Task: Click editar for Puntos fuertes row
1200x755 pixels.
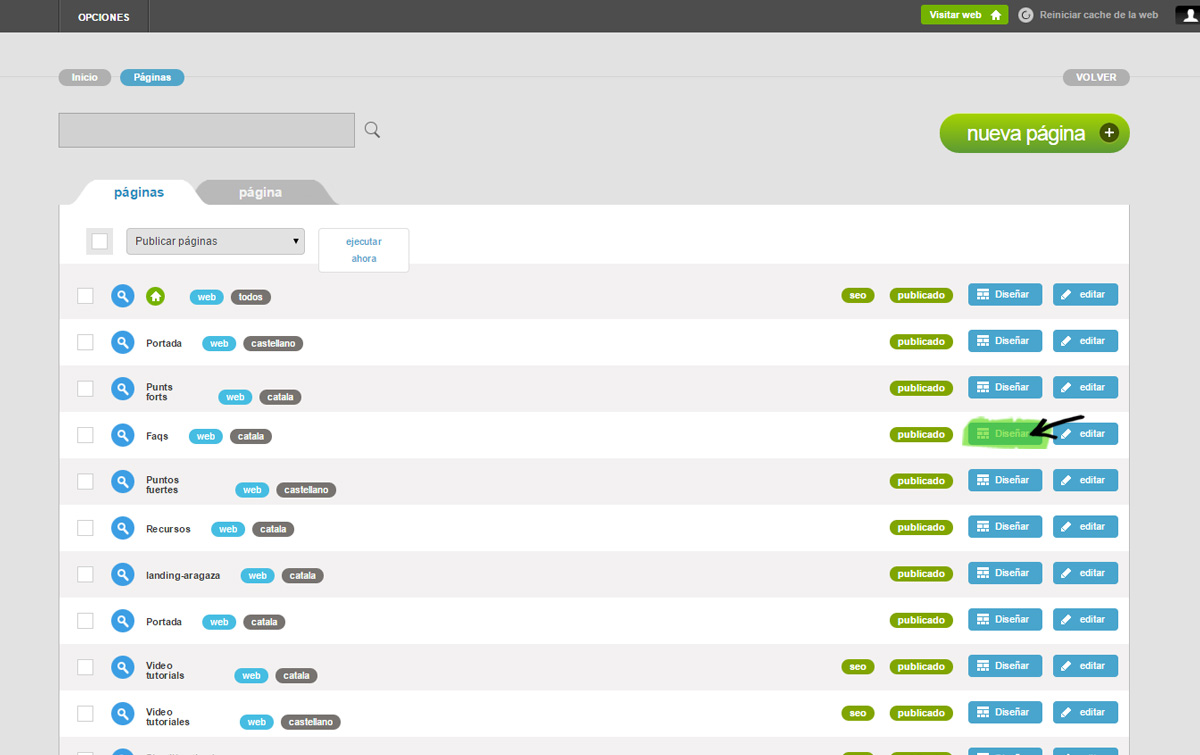Action: [x=1085, y=480]
